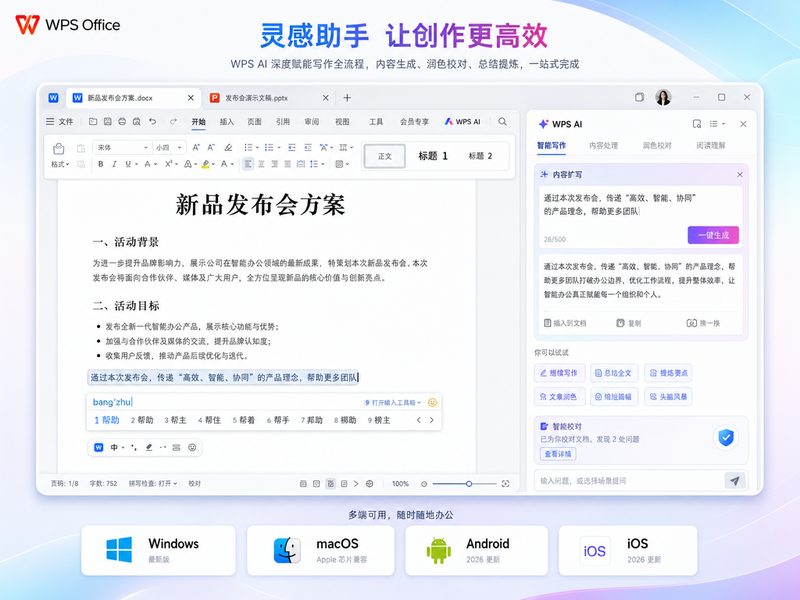Image resolution: width=800 pixels, height=600 pixels.
Task: Expand the highlight color dropdown arrow
Action: click(213, 164)
